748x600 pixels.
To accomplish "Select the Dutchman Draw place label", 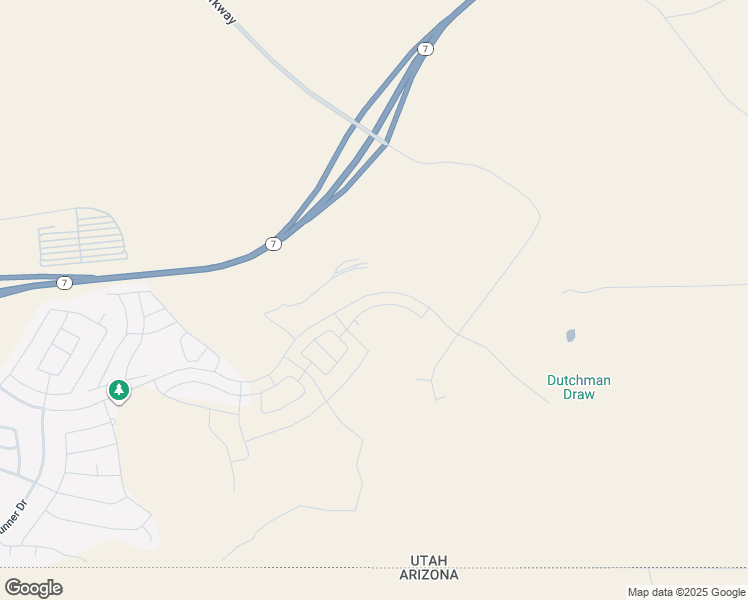I will pos(579,387).
